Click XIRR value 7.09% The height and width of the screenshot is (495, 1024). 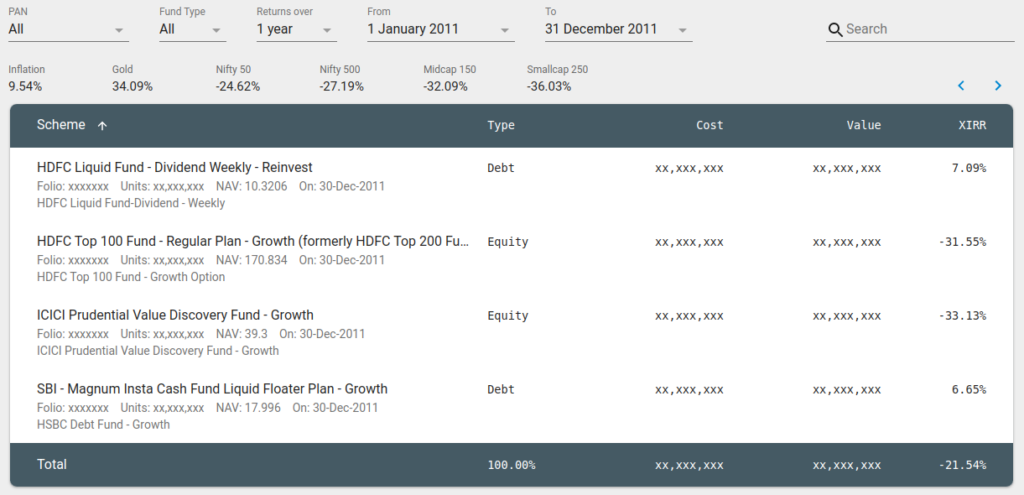coord(969,168)
